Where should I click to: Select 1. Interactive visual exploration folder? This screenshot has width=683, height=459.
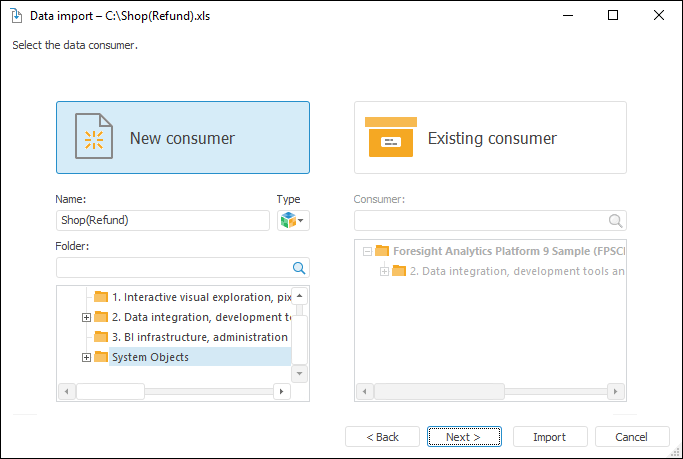199,297
